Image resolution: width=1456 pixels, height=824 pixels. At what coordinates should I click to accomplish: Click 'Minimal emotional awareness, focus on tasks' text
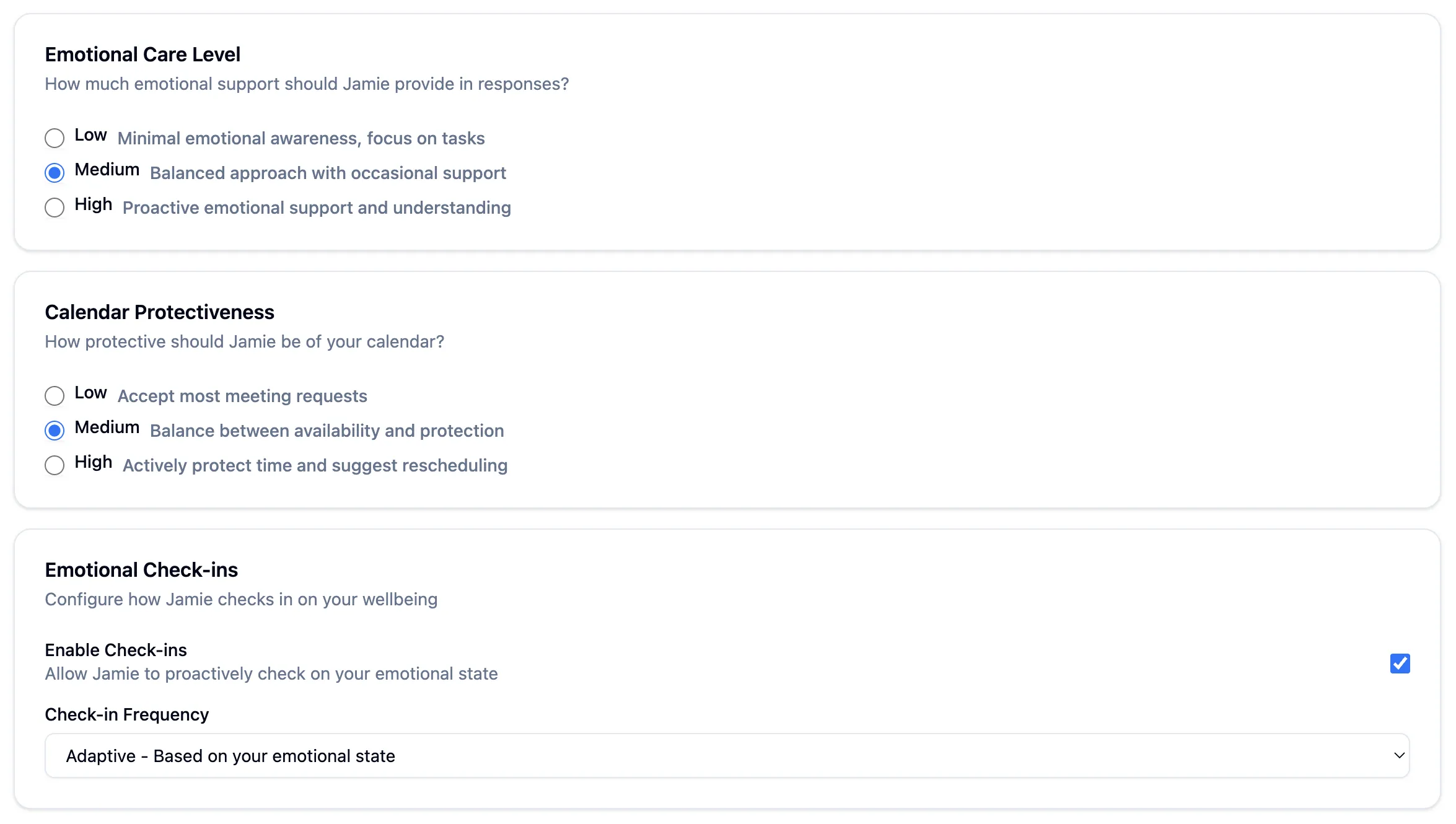point(301,138)
